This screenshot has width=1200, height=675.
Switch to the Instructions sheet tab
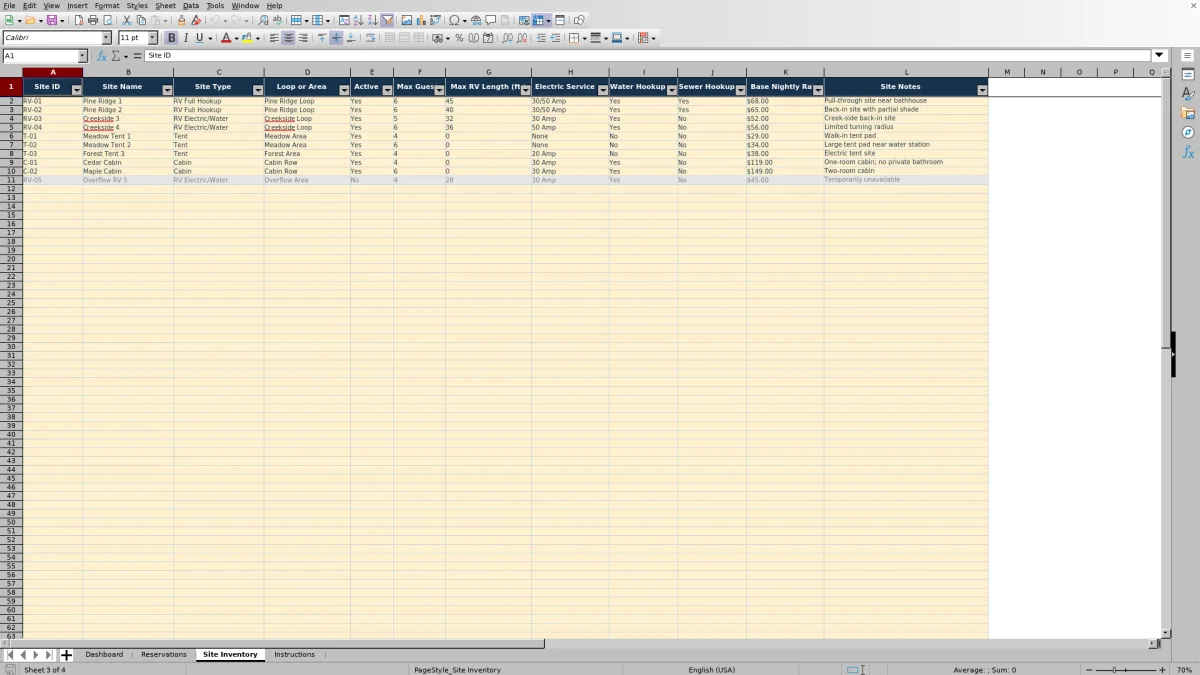(x=294, y=655)
